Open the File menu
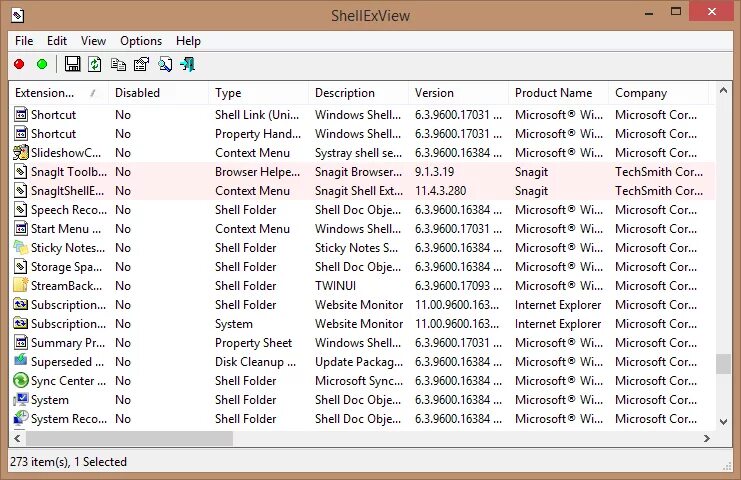Image resolution: width=741 pixels, height=480 pixels. pyautogui.click(x=24, y=41)
